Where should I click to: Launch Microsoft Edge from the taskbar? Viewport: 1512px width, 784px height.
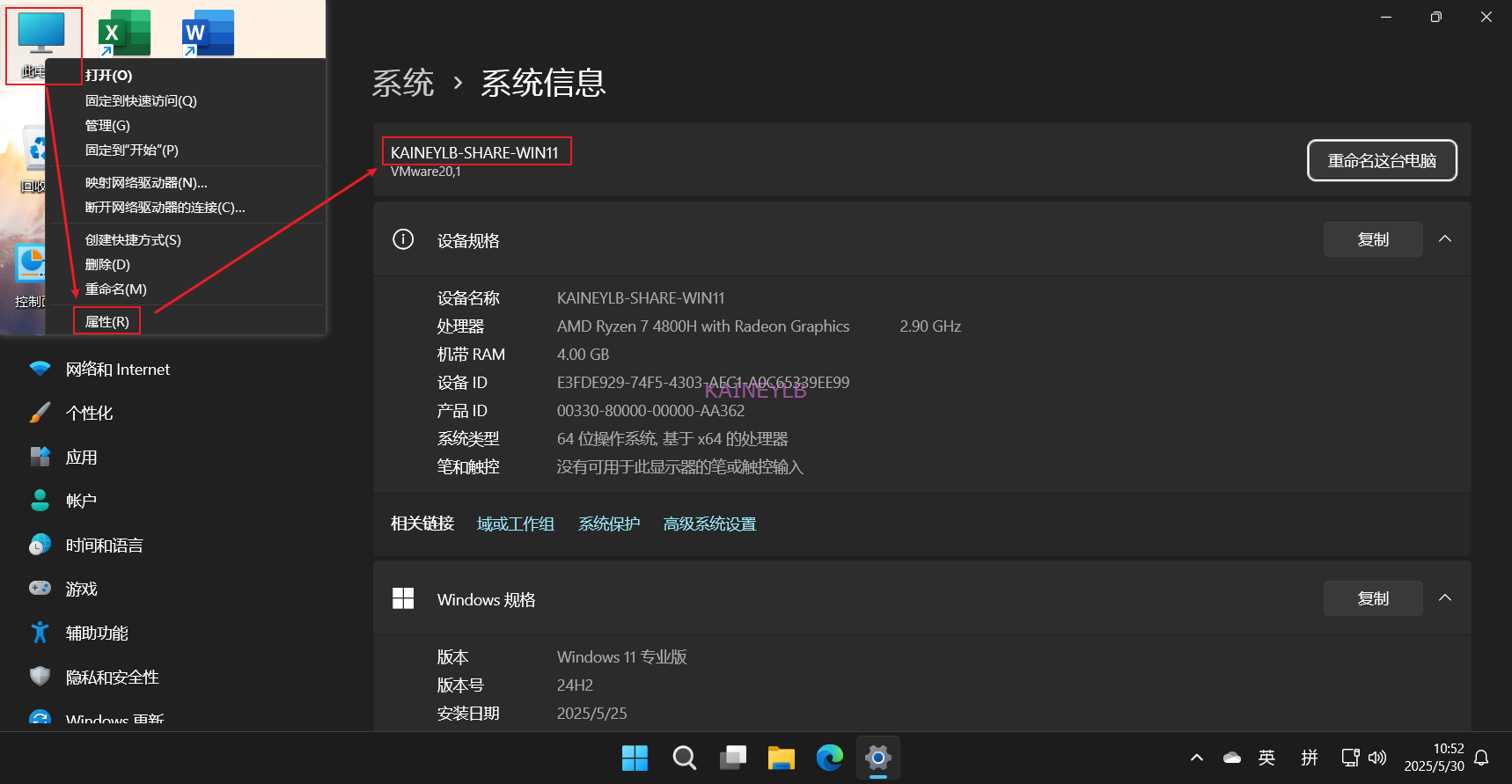(x=829, y=758)
